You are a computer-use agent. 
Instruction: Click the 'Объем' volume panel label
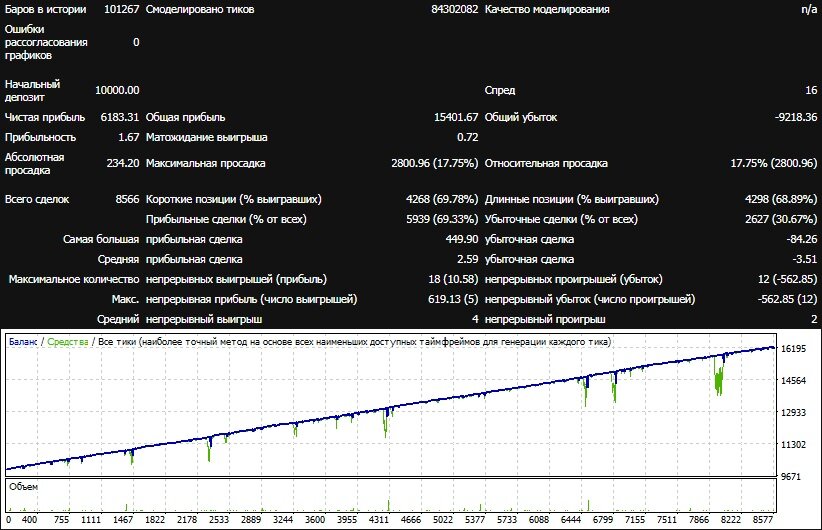coord(24,486)
